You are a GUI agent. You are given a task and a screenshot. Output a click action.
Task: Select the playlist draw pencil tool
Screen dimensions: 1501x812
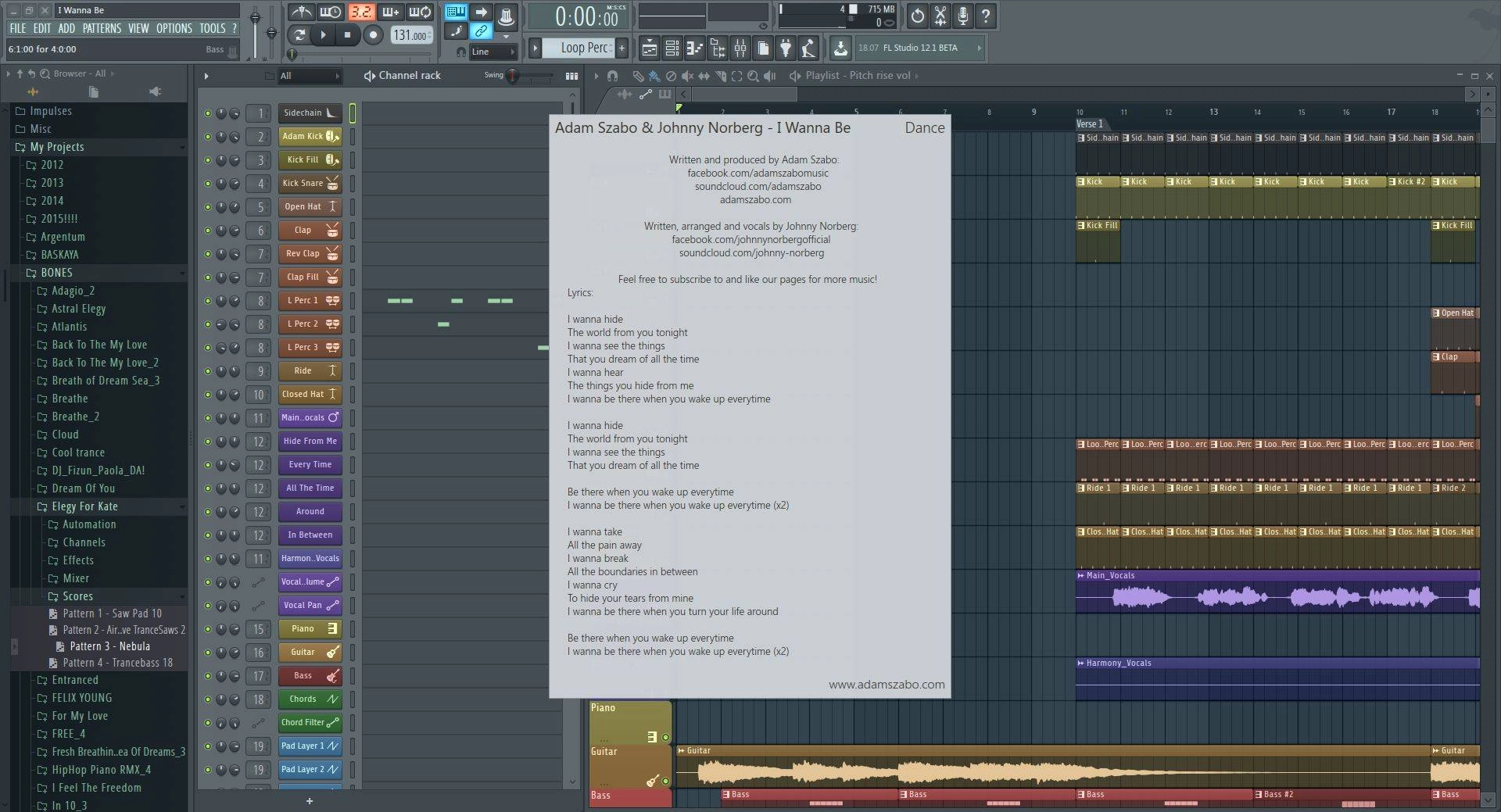pyautogui.click(x=638, y=76)
